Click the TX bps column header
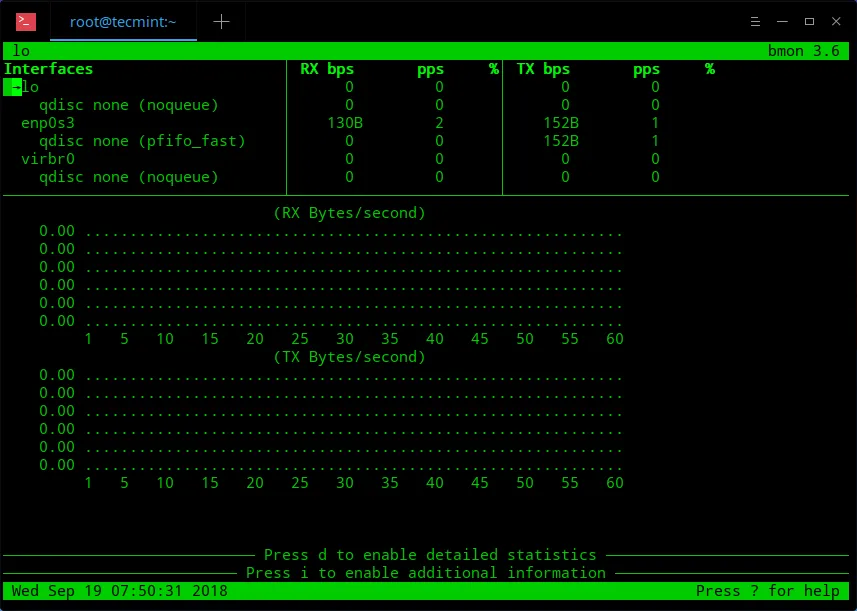The image size is (857, 611). tap(543, 69)
